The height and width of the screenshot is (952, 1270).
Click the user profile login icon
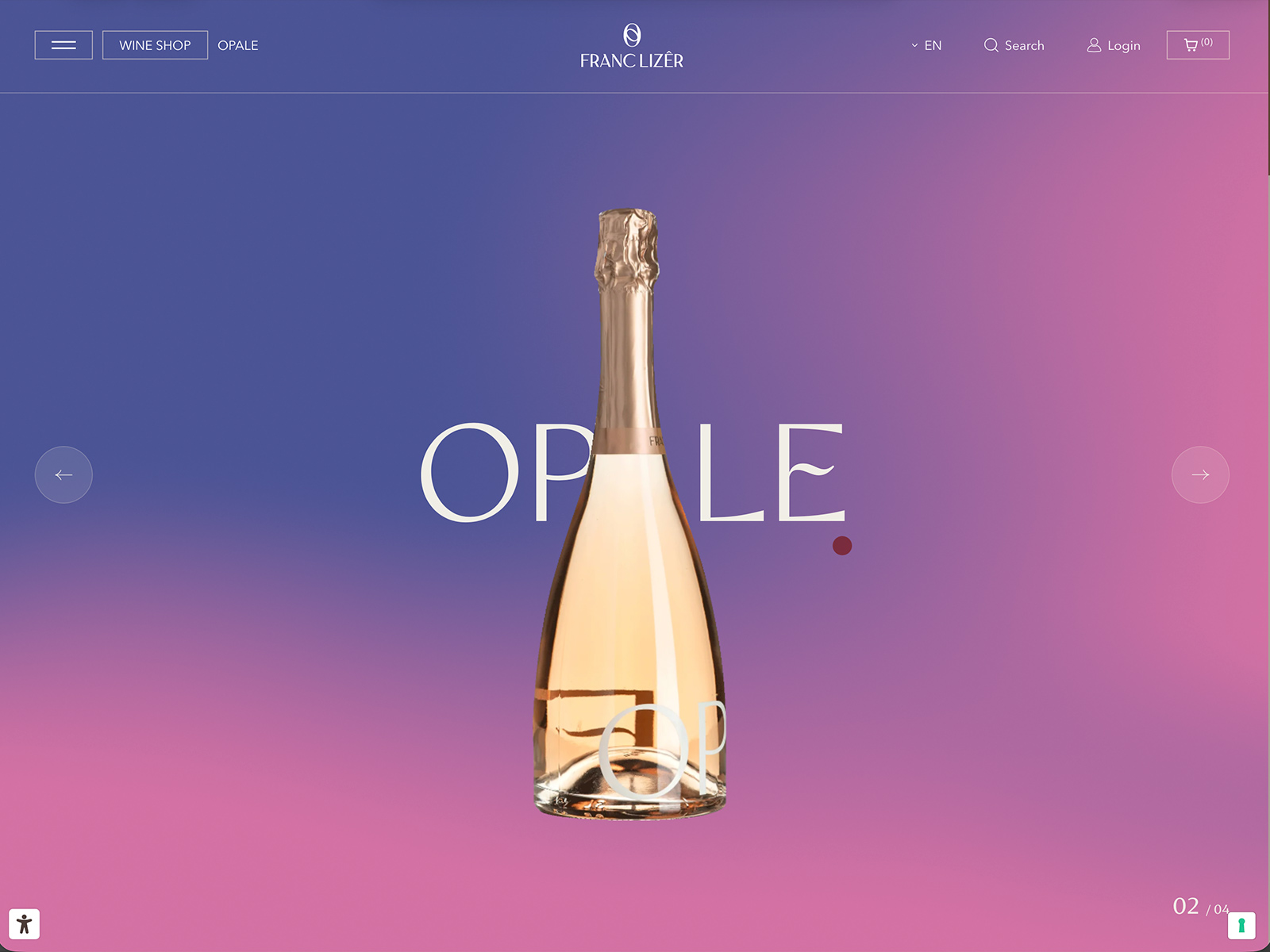1094,45
